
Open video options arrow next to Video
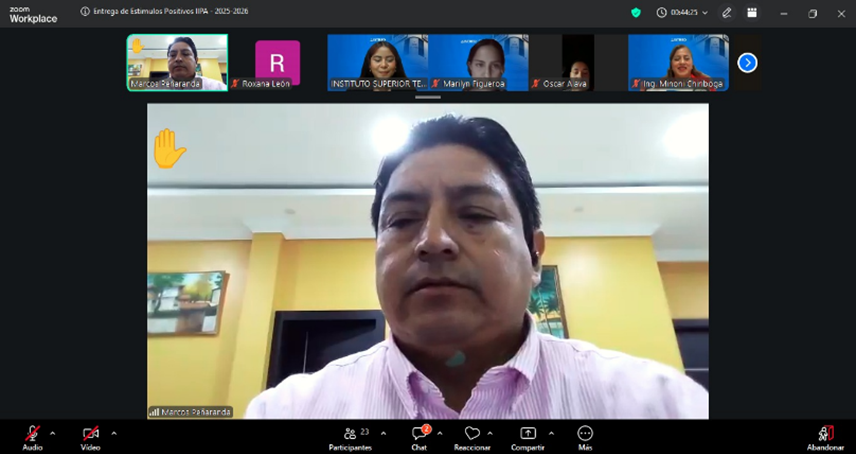click(114, 433)
